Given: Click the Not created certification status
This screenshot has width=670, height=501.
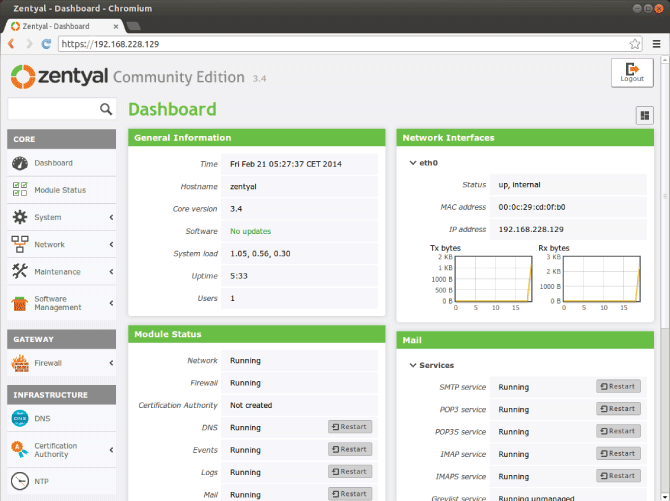Looking at the screenshot, I should pos(251,405).
